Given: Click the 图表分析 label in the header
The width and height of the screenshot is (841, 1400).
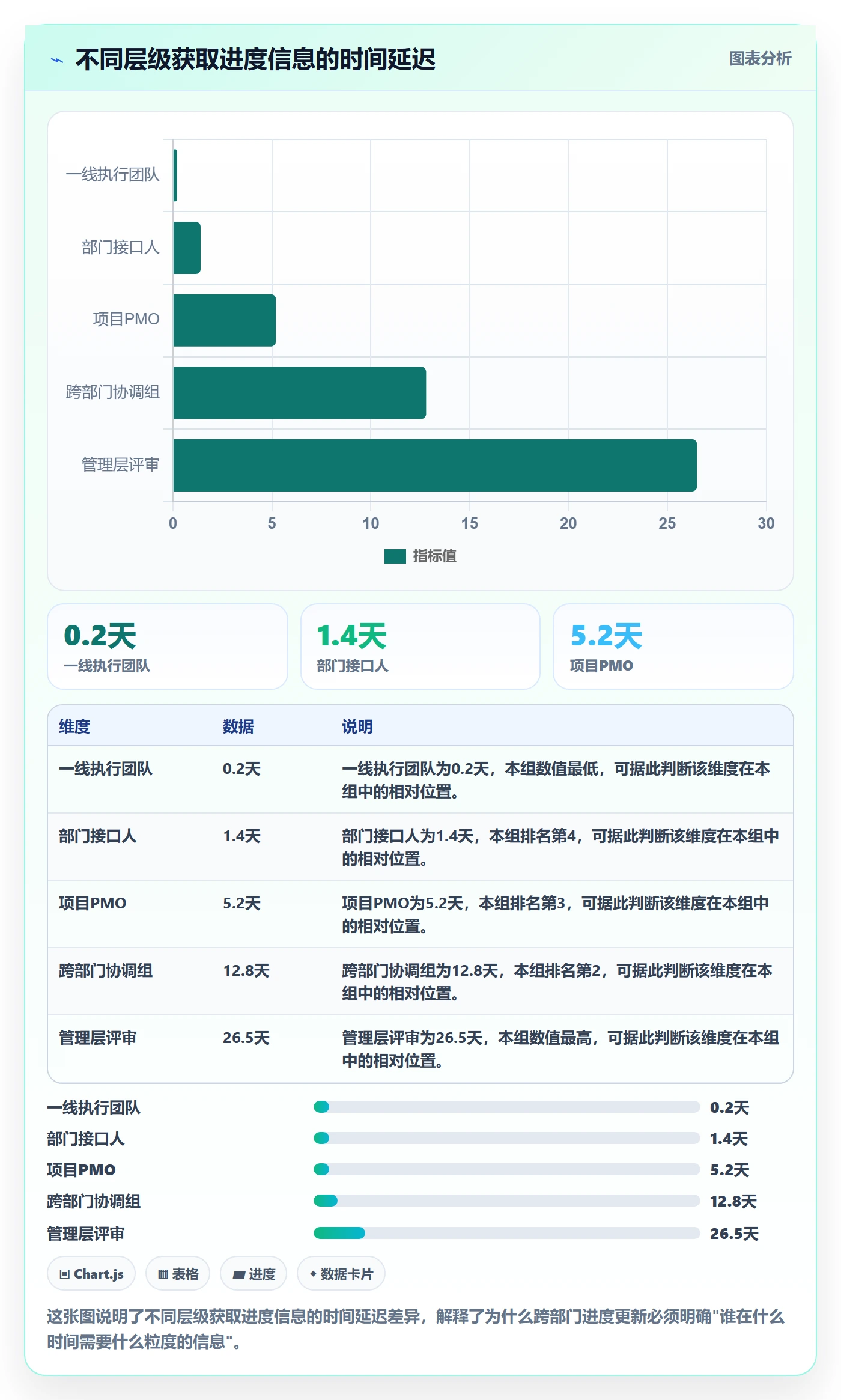Looking at the screenshot, I should point(760,59).
